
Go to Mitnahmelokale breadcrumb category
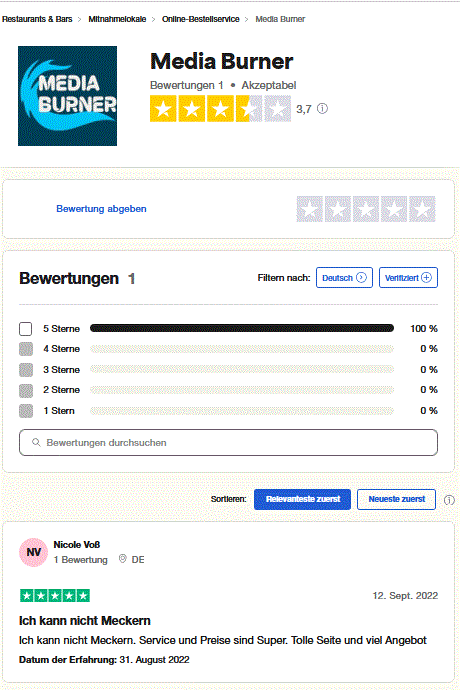click(x=117, y=19)
